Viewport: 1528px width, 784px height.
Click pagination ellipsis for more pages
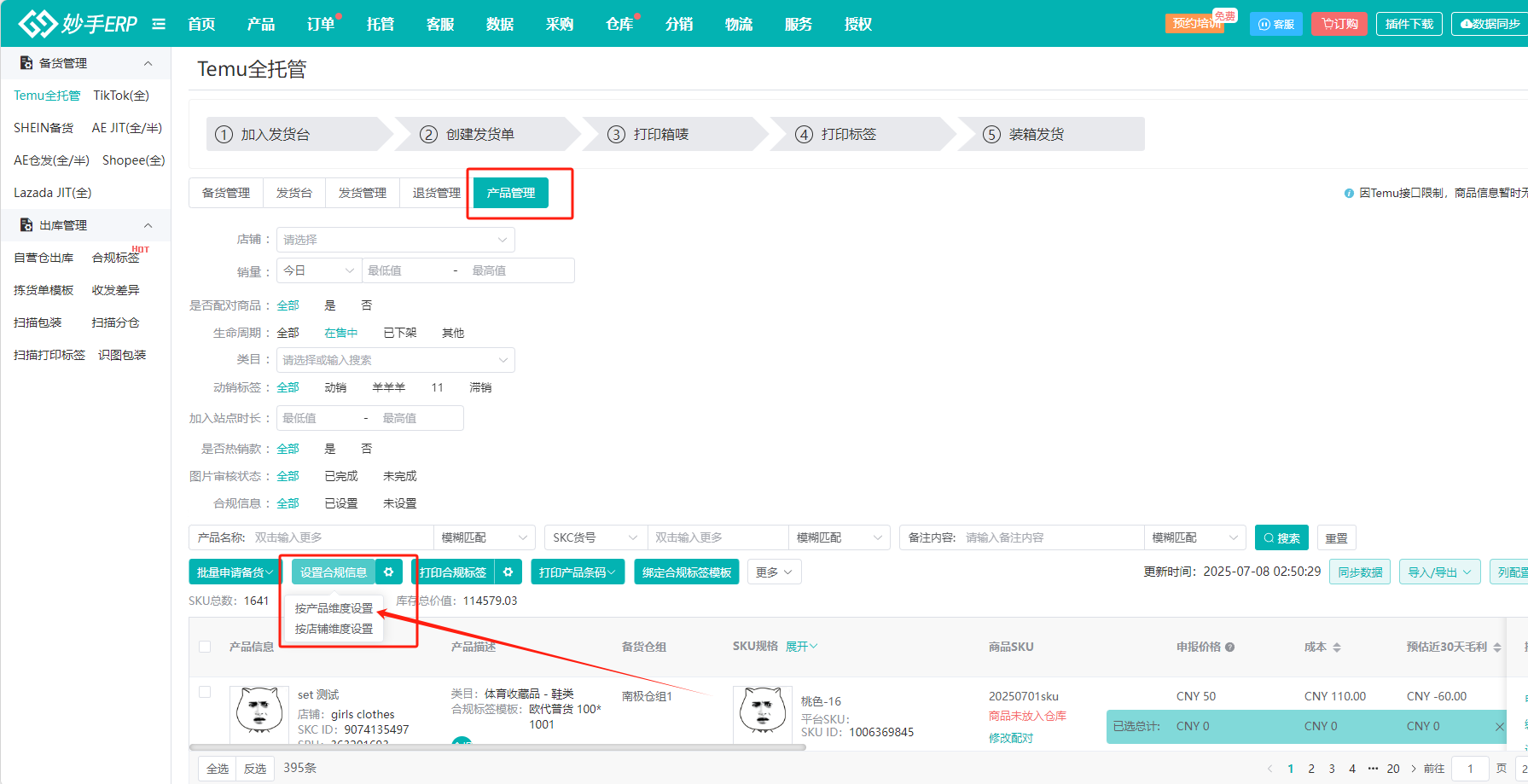pyautogui.click(x=1373, y=769)
